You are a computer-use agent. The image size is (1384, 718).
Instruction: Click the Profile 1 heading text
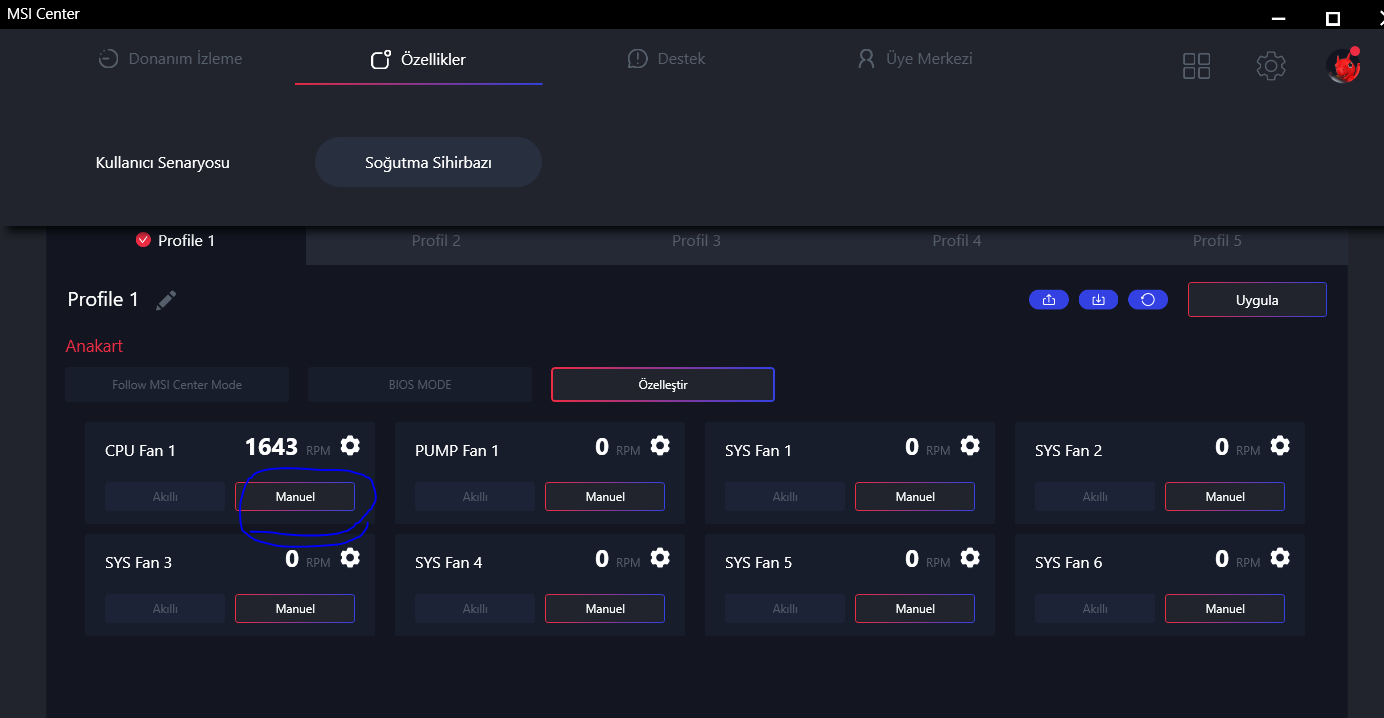tap(103, 300)
